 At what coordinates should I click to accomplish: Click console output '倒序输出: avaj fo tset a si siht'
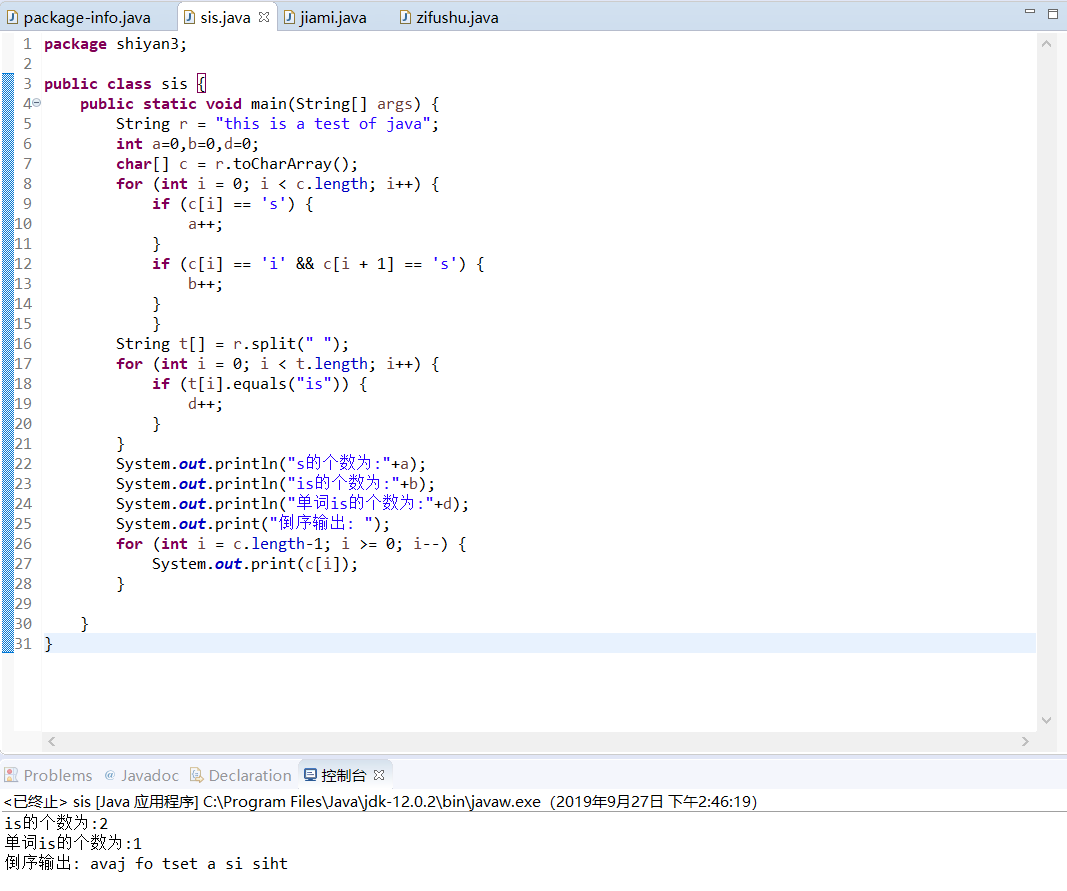pyautogui.click(x=146, y=864)
